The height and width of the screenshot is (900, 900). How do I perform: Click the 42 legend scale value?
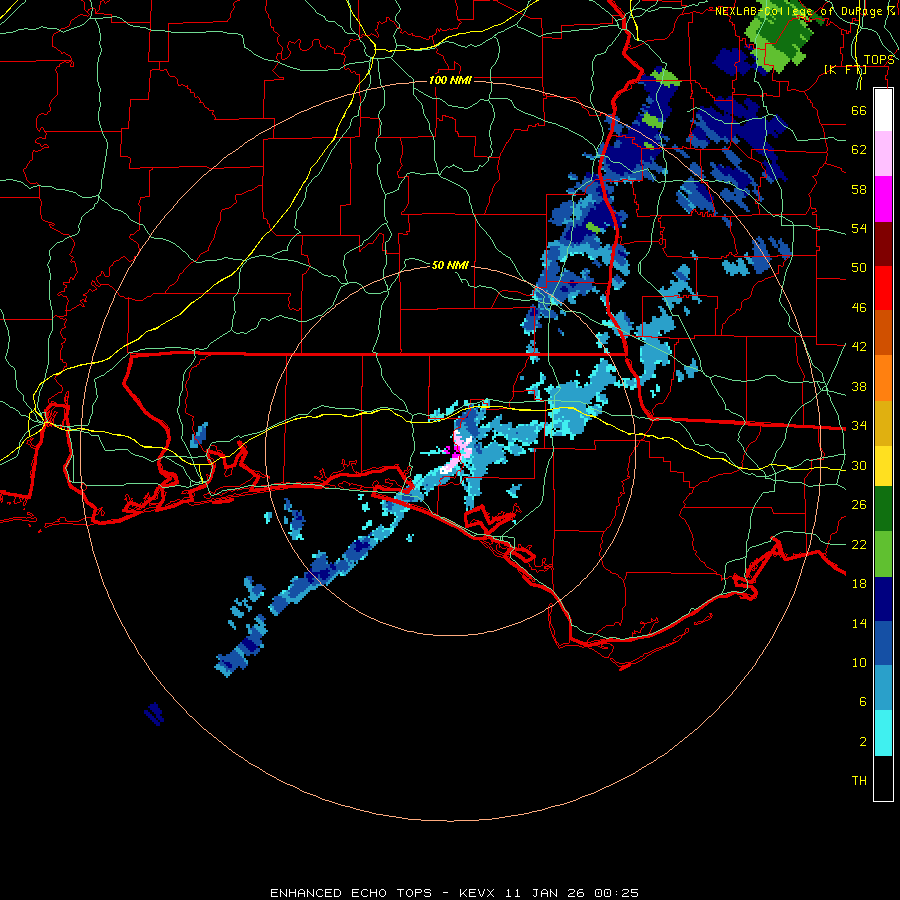(859, 347)
